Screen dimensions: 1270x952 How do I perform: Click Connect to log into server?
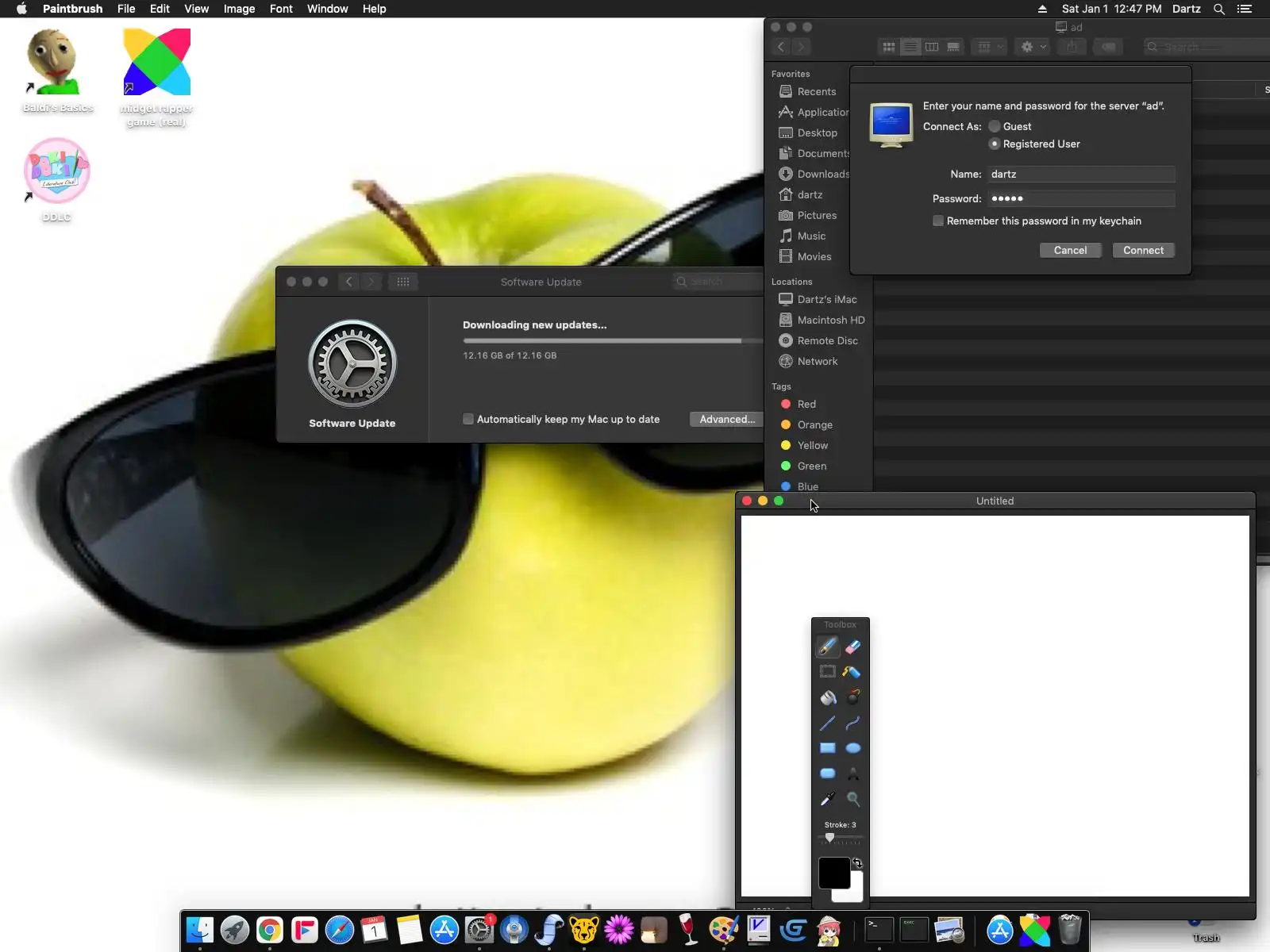click(1143, 250)
